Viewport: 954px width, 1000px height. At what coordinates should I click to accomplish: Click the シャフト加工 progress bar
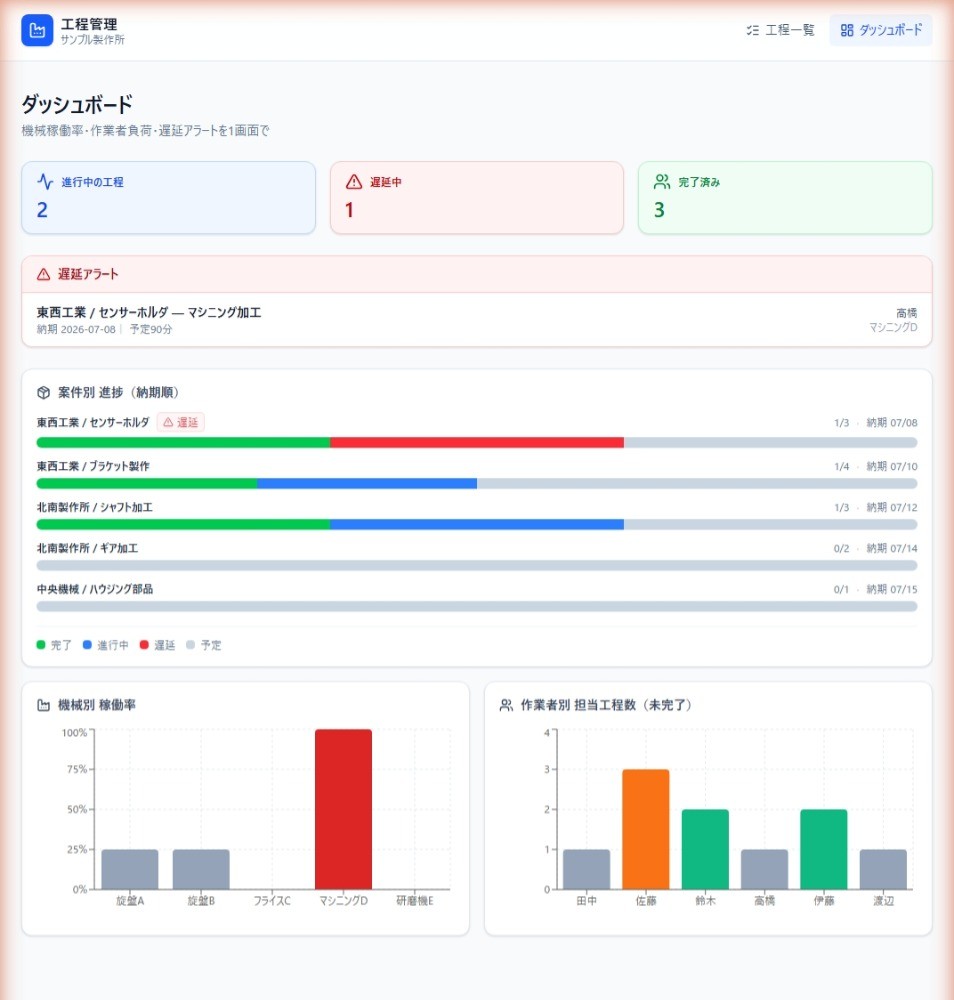(x=477, y=524)
